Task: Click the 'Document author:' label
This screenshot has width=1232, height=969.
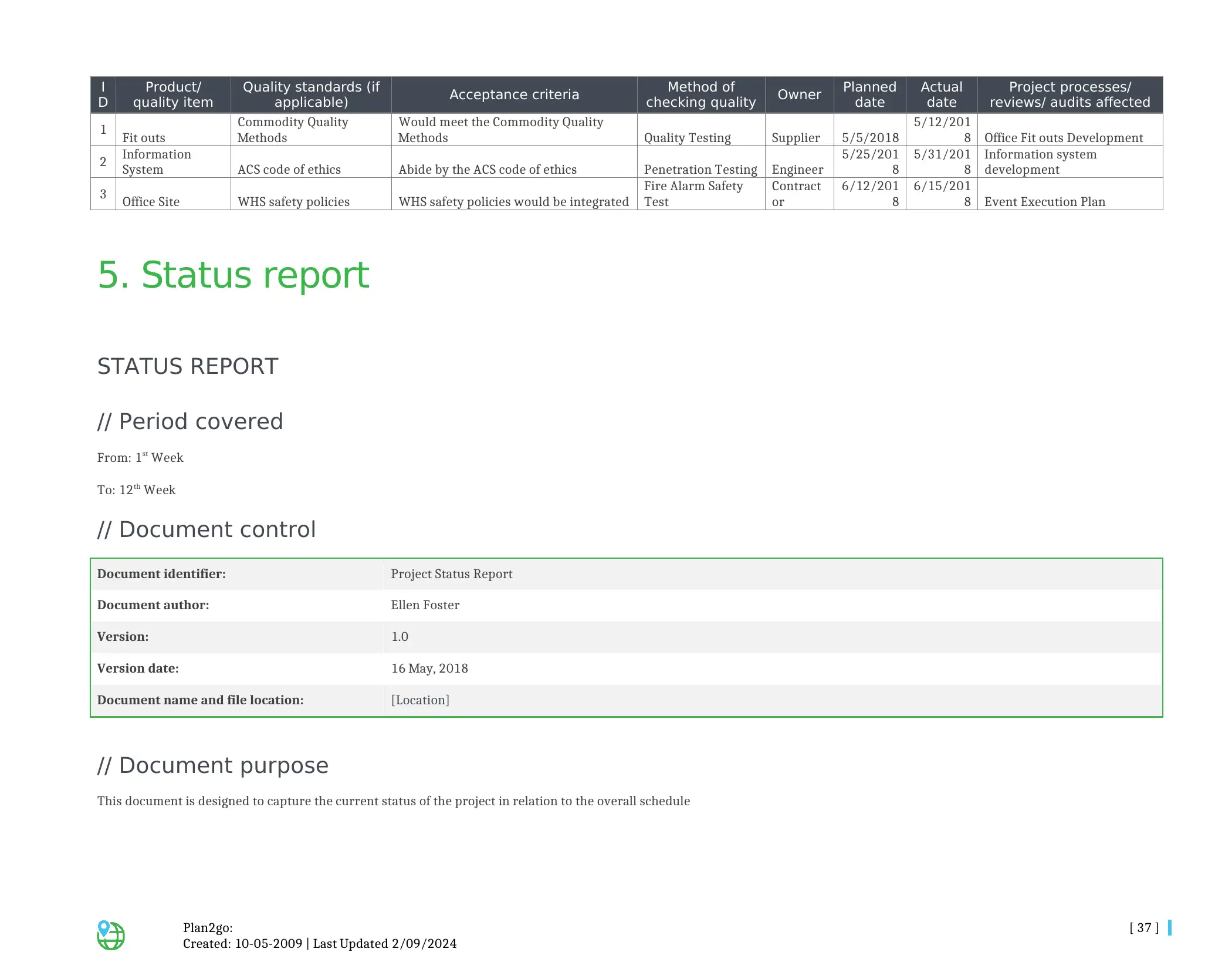Action: (153, 605)
